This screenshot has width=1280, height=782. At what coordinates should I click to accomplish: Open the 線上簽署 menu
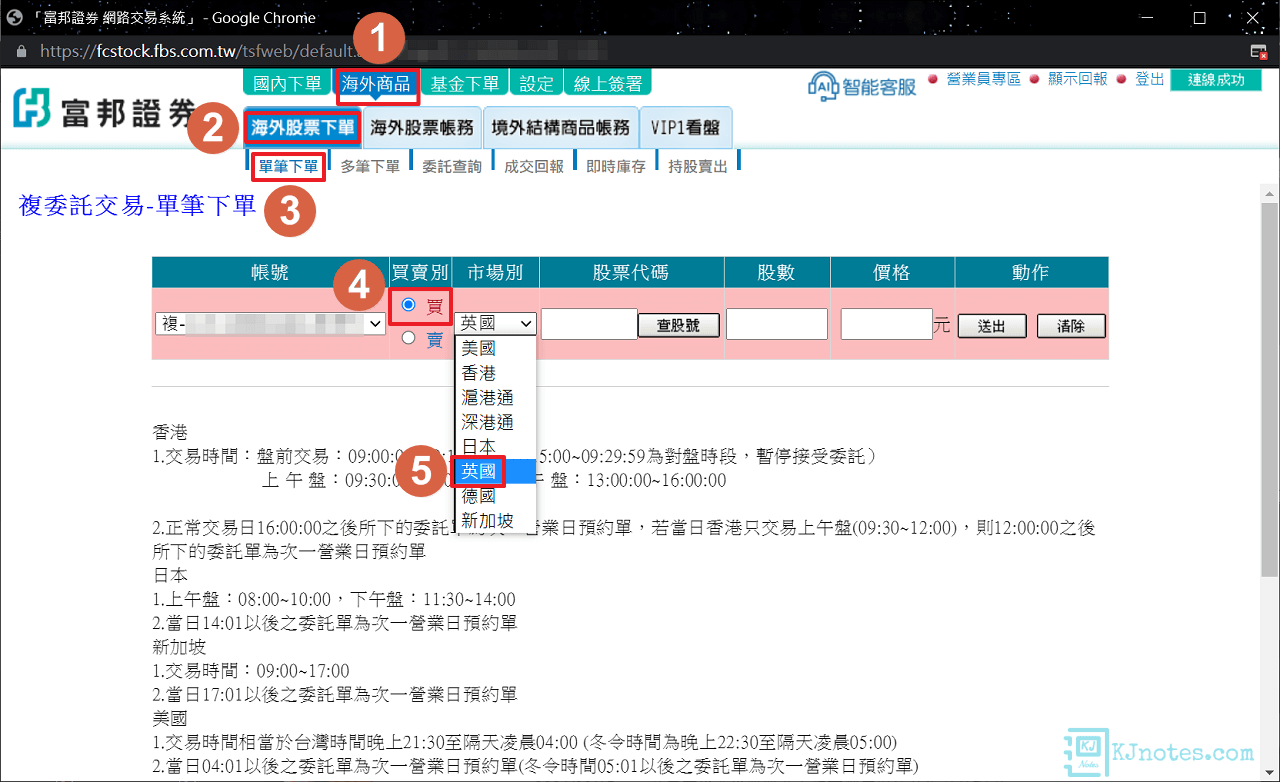click(608, 83)
